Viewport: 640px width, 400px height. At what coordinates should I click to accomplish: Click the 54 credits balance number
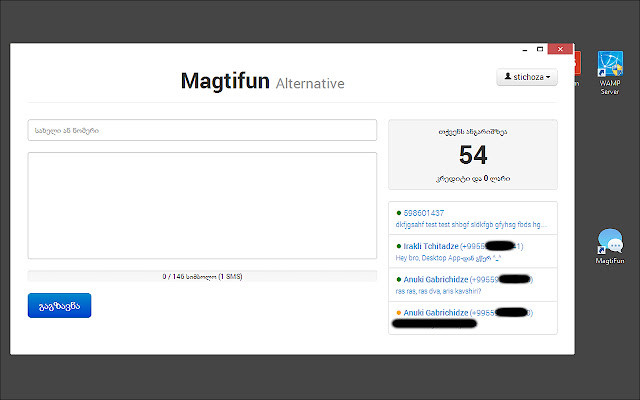click(x=473, y=155)
